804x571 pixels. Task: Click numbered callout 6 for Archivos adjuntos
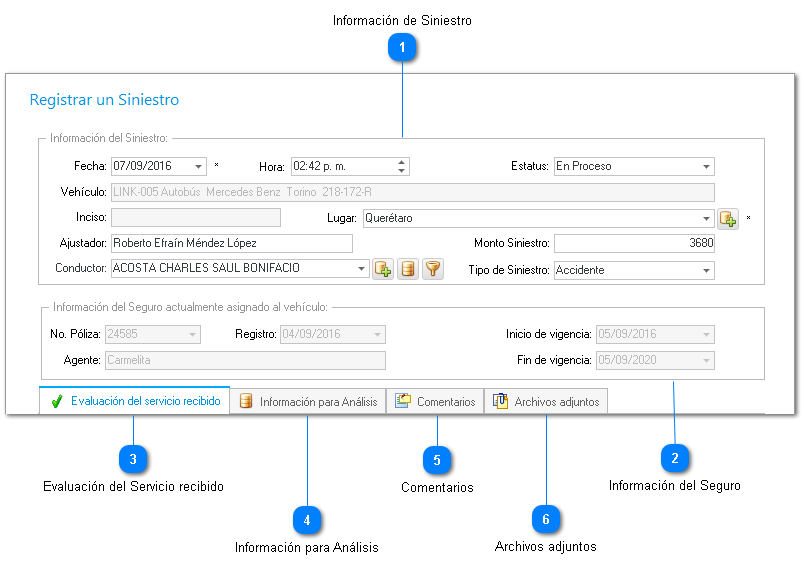[x=546, y=519]
